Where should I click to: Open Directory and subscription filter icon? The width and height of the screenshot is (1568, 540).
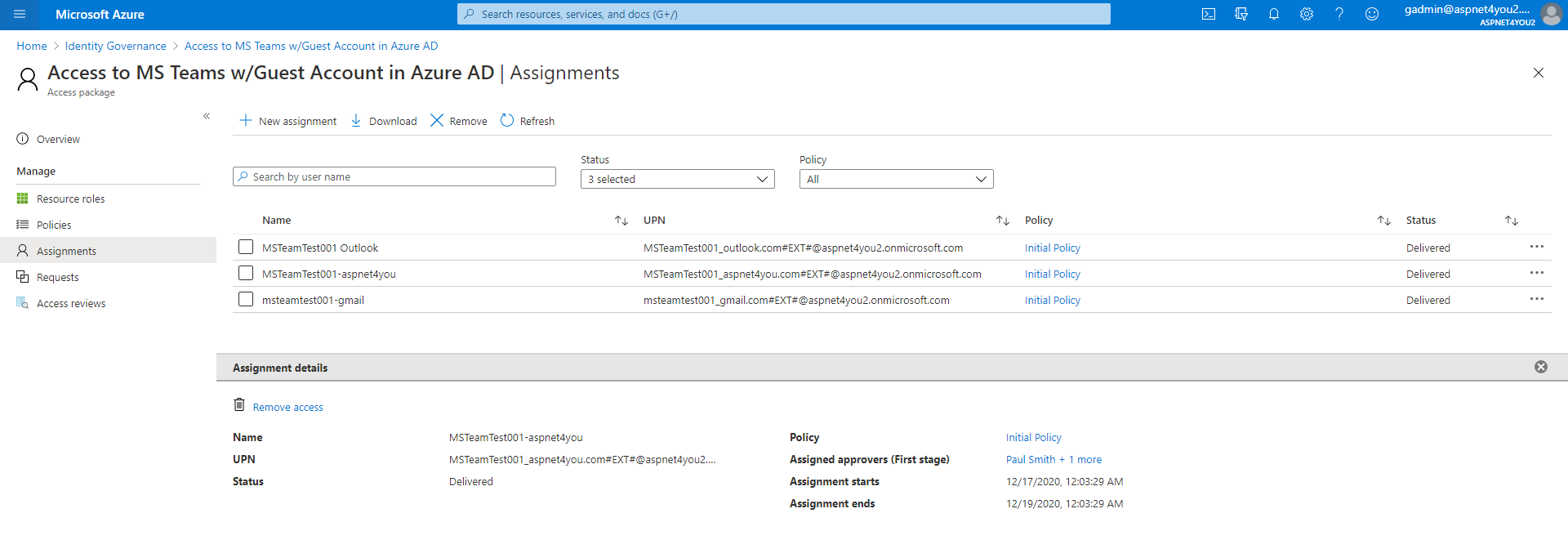tap(1241, 14)
